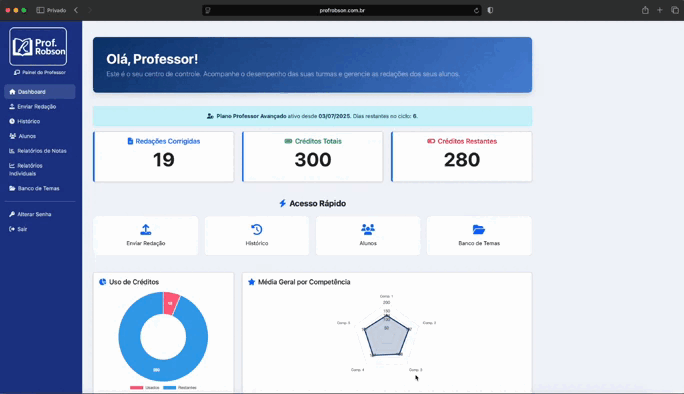Viewport: 684px width, 394px height.
Task: Click the chart icon beside Relatórios de Notas
Action: point(12,151)
